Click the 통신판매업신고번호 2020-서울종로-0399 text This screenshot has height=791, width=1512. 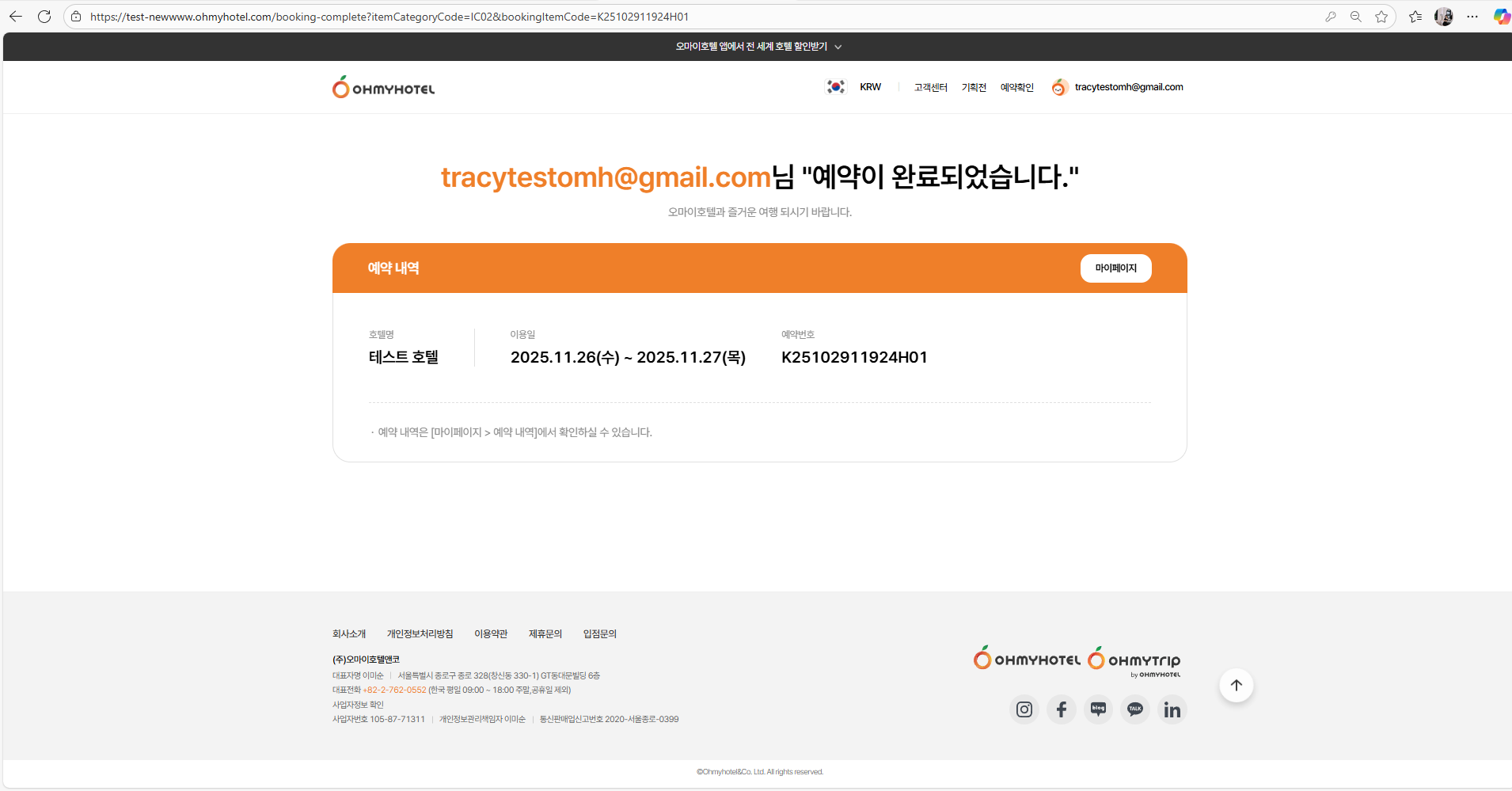point(609,719)
